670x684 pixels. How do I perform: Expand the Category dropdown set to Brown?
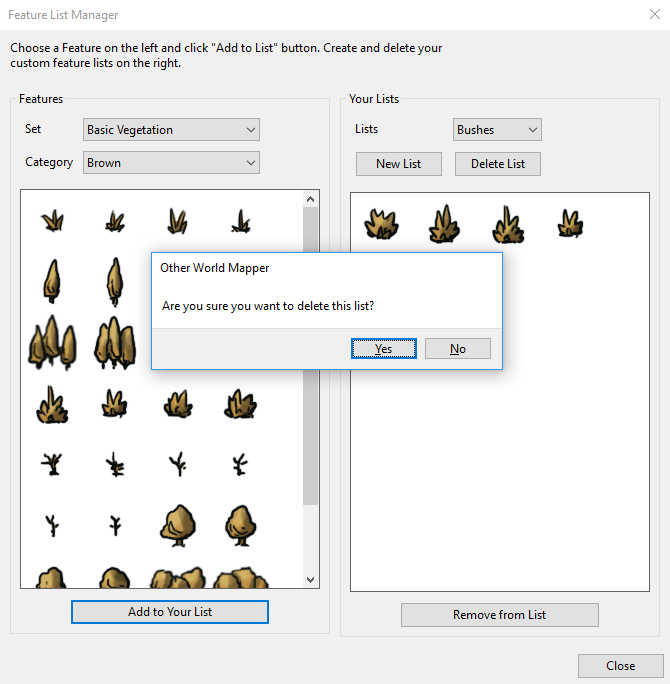[x=171, y=162]
